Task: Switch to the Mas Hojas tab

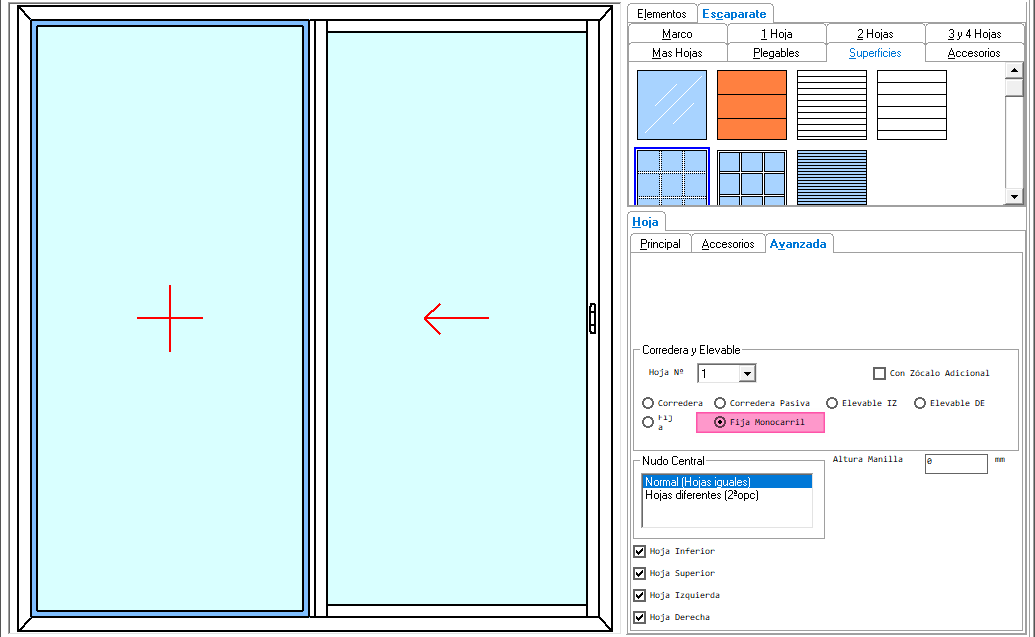Action: (x=677, y=53)
